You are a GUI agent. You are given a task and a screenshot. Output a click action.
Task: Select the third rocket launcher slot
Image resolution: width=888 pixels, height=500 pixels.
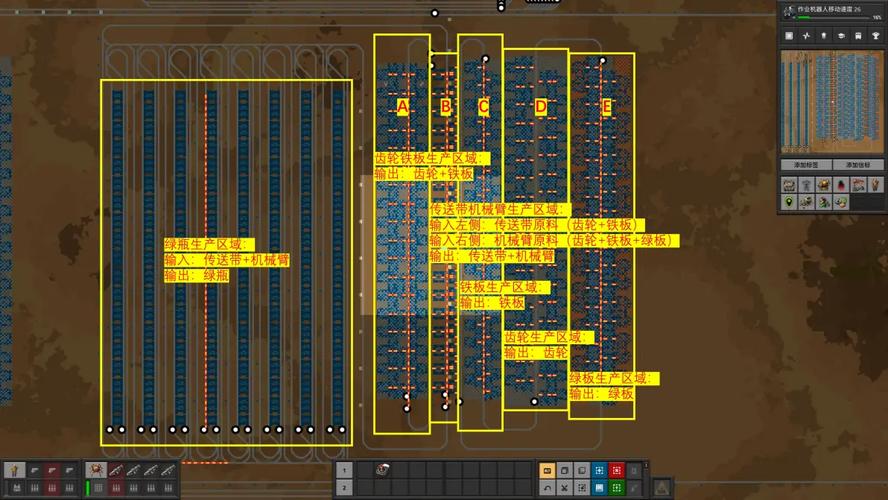(x=151, y=470)
